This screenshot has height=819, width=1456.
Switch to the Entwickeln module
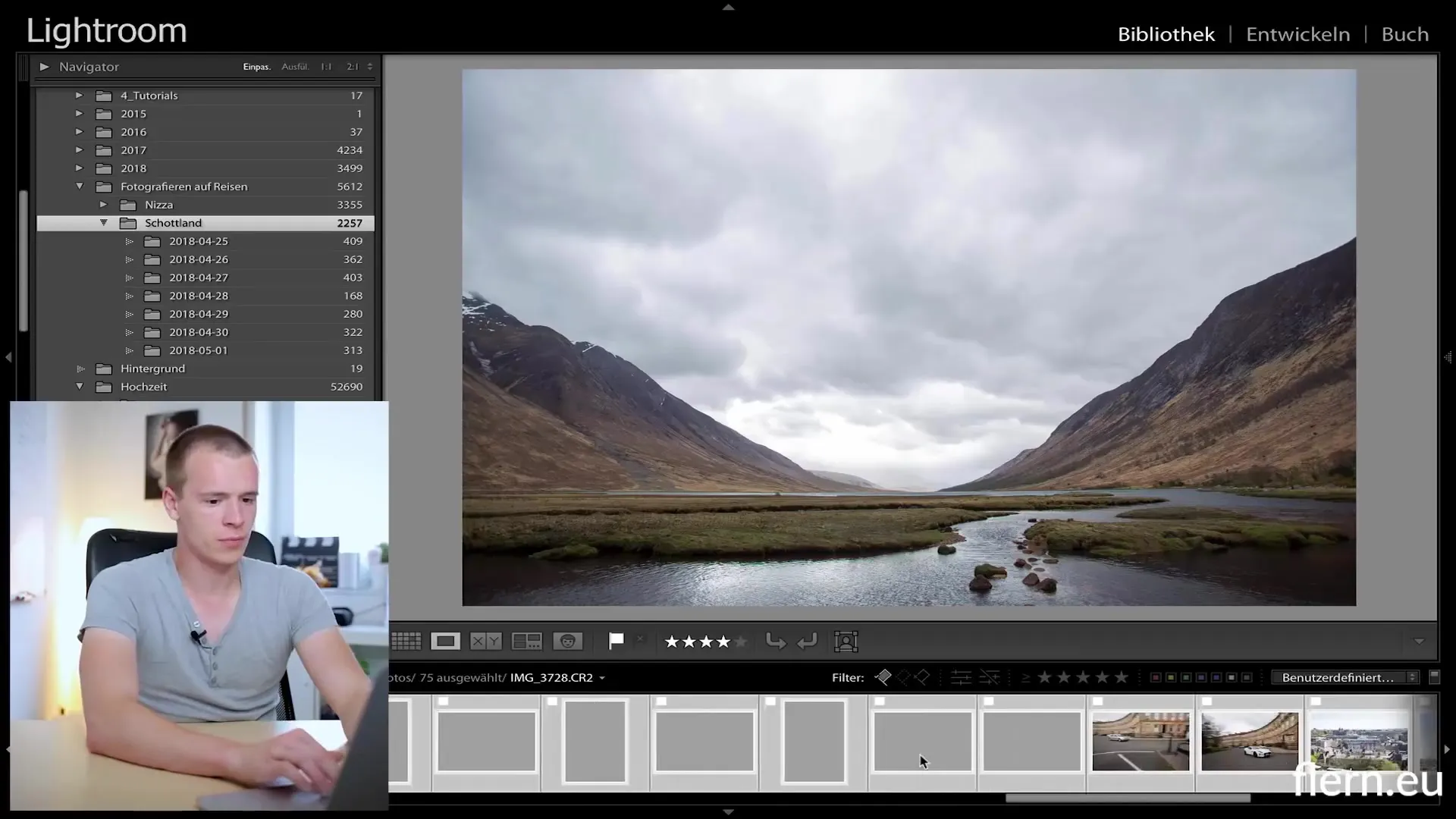[x=1298, y=34]
